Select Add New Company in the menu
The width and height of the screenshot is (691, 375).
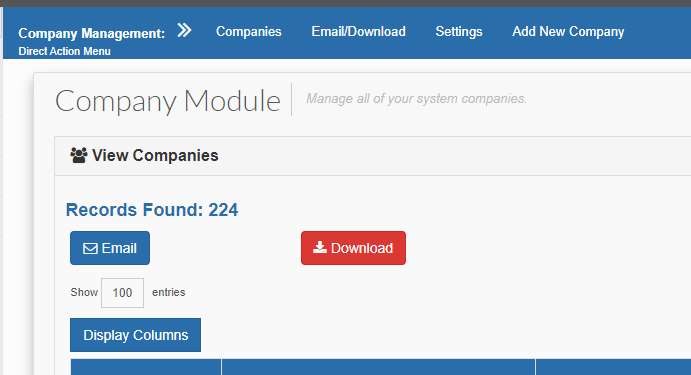568,32
